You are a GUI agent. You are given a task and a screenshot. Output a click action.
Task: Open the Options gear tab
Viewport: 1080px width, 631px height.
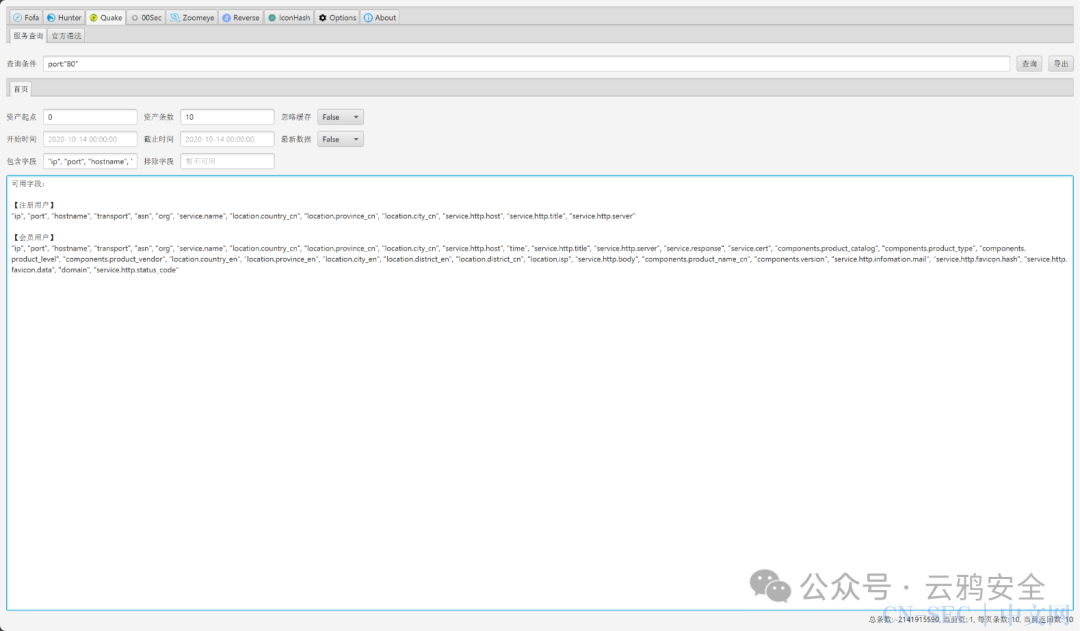tap(338, 17)
